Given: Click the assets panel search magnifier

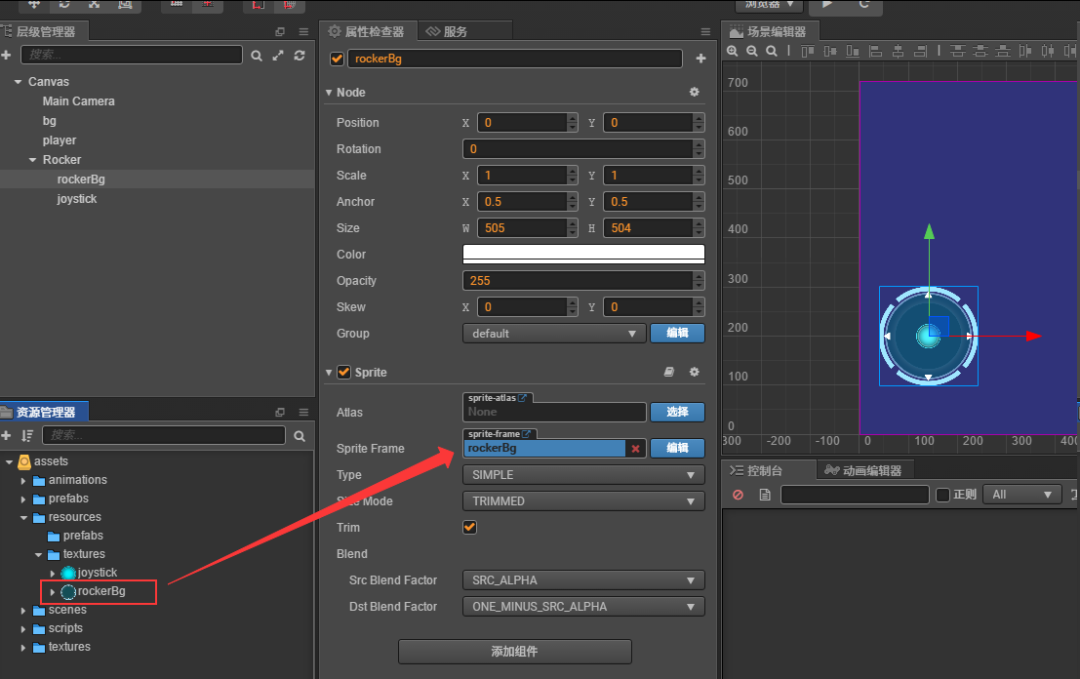Looking at the screenshot, I should pos(300,436).
